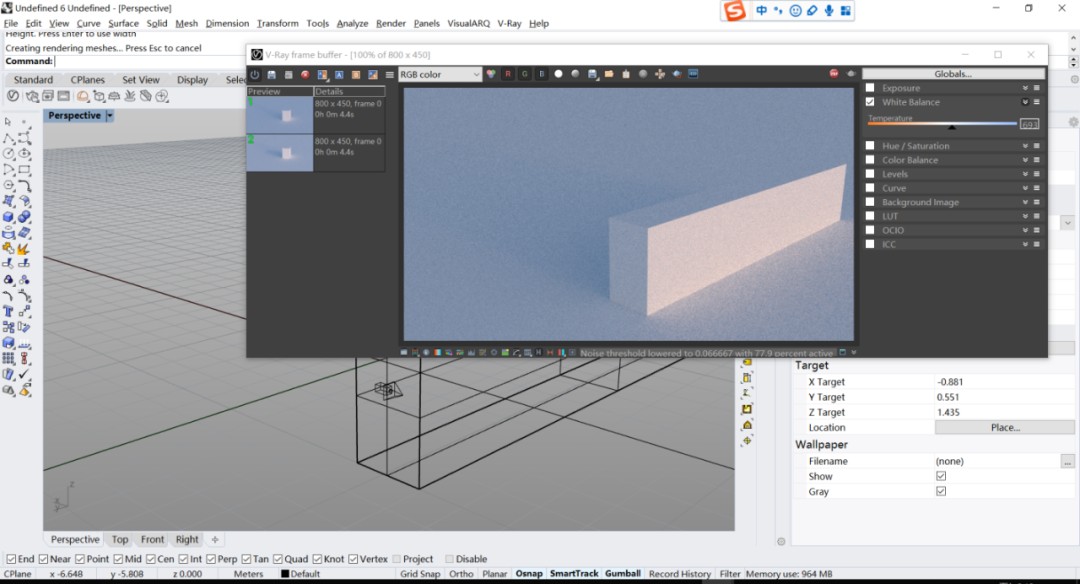The image size is (1080, 584).
Task: Select the pointer arrow tool in Rhino sidebar
Action: coord(8,122)
